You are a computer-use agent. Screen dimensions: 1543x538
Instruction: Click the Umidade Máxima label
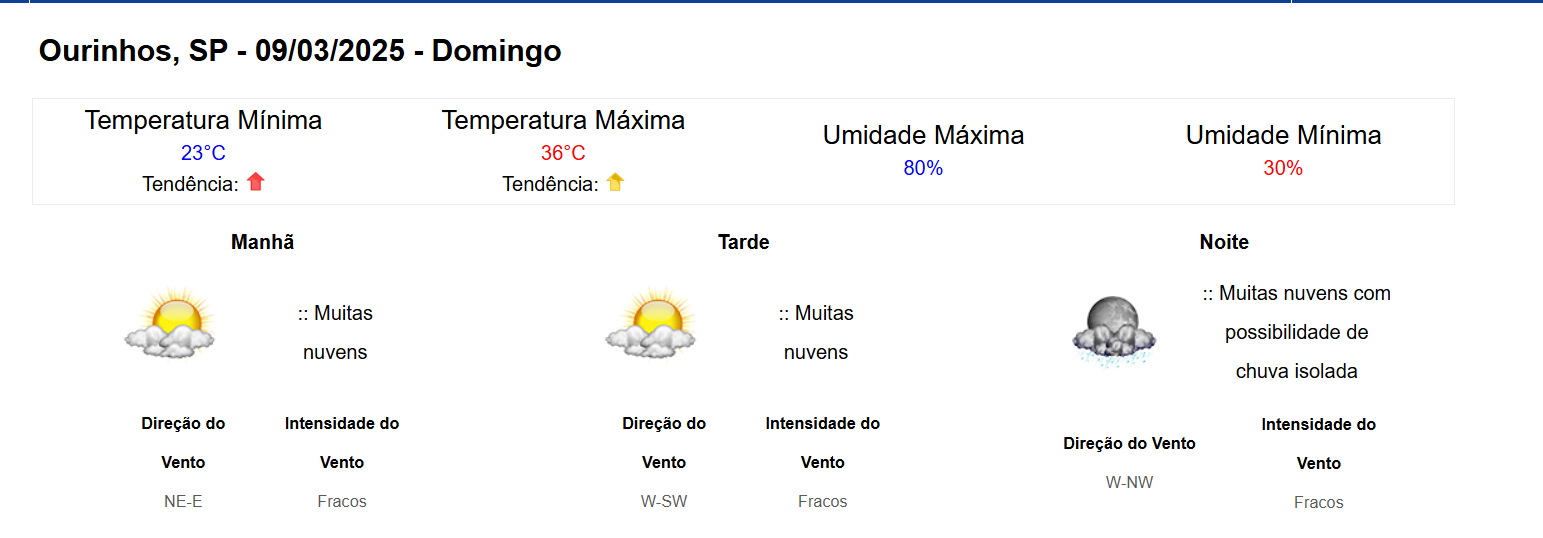(x=923, y=135)
